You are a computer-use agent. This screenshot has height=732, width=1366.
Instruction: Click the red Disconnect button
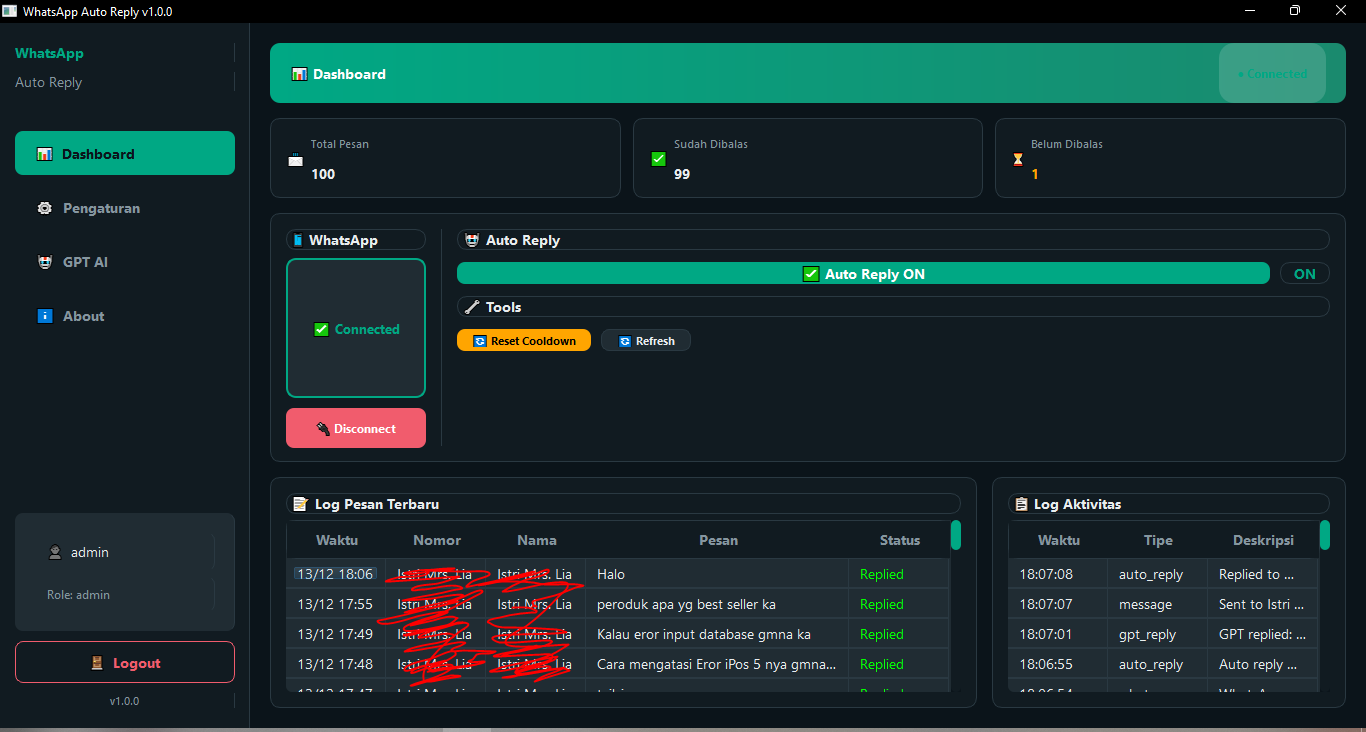pyautogui.click(x=356, y=428)
